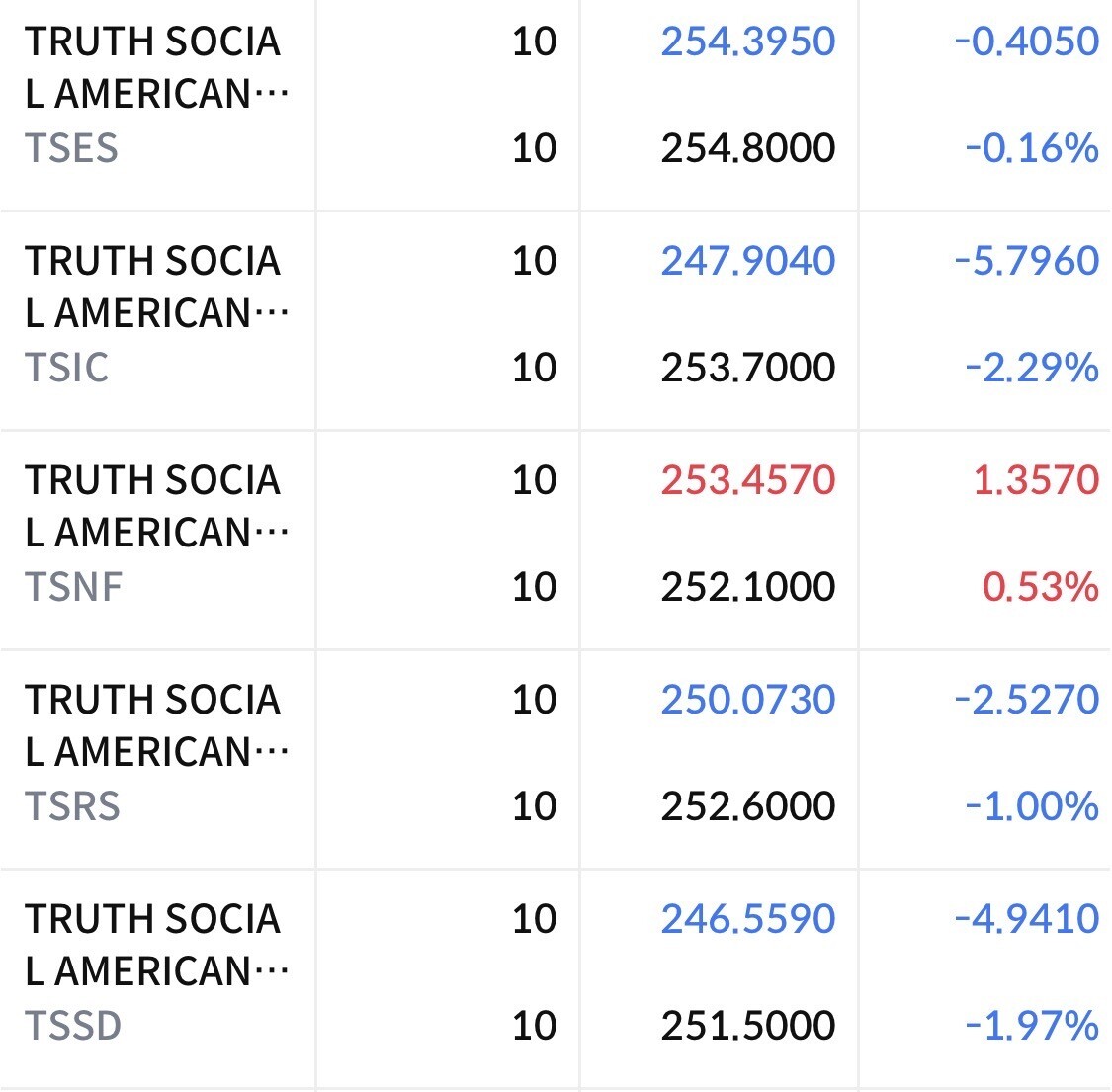Image resolution: width=1112 pixels, height=1092 pixels.
Task: Click the current price 254.3950
Action: click(748, 42)
